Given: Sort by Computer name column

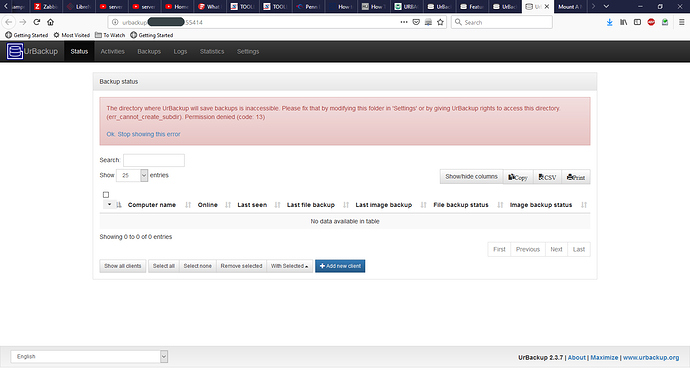Looking at the screenshot, I should [x=152, y=205].
